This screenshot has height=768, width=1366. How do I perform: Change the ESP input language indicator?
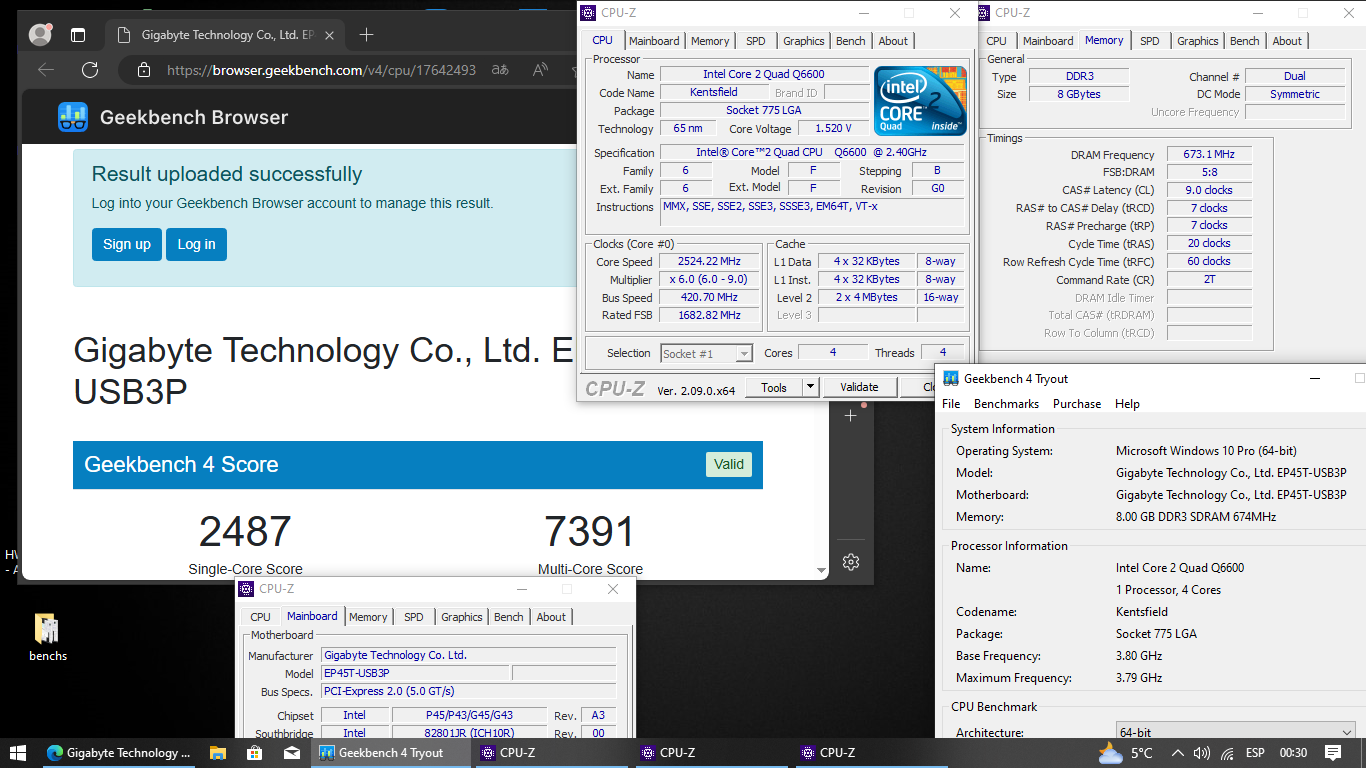pyautogui.click(x=1255, y=753)
